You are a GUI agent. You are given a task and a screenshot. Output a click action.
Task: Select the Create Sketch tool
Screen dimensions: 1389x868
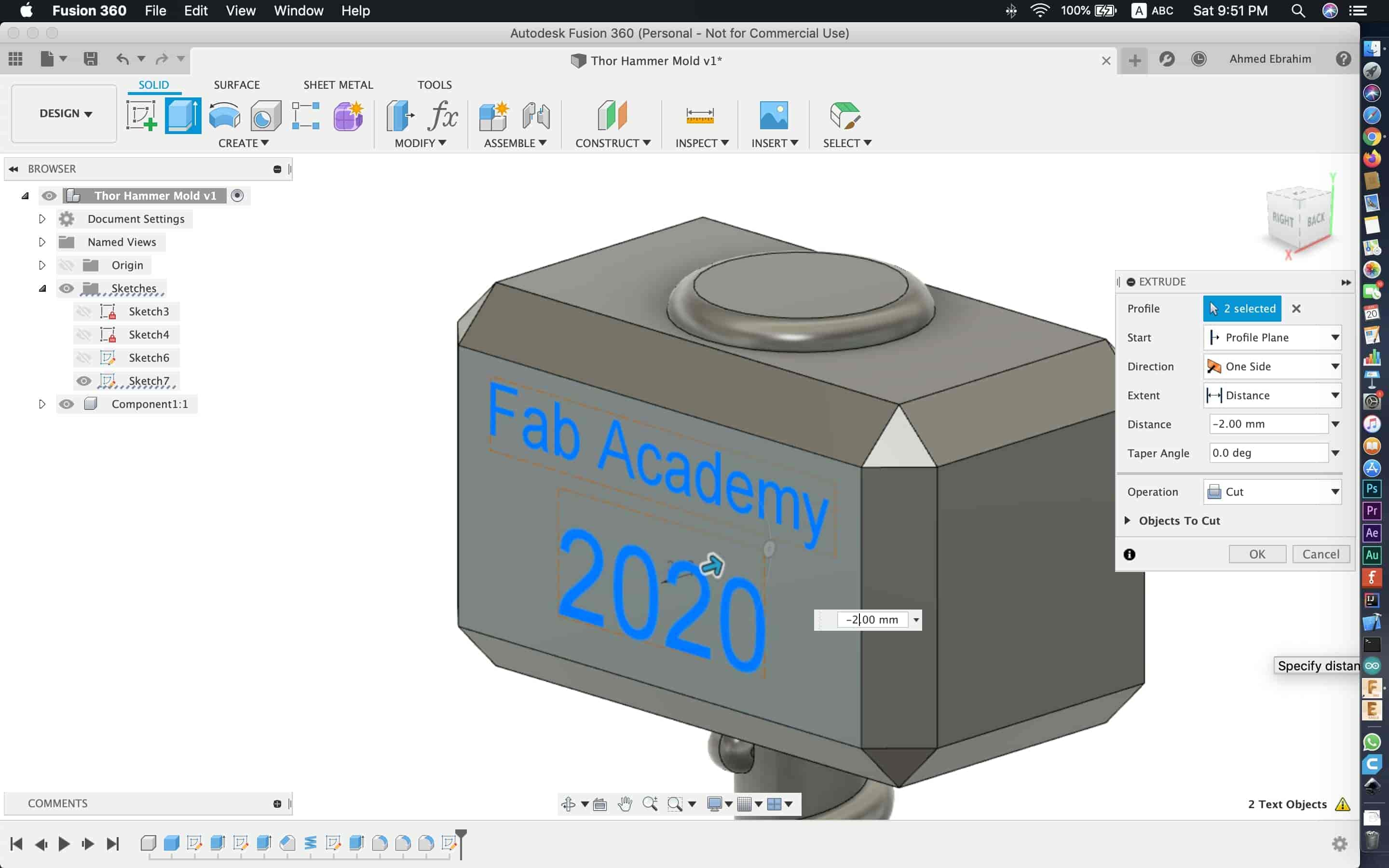[141, 115]
